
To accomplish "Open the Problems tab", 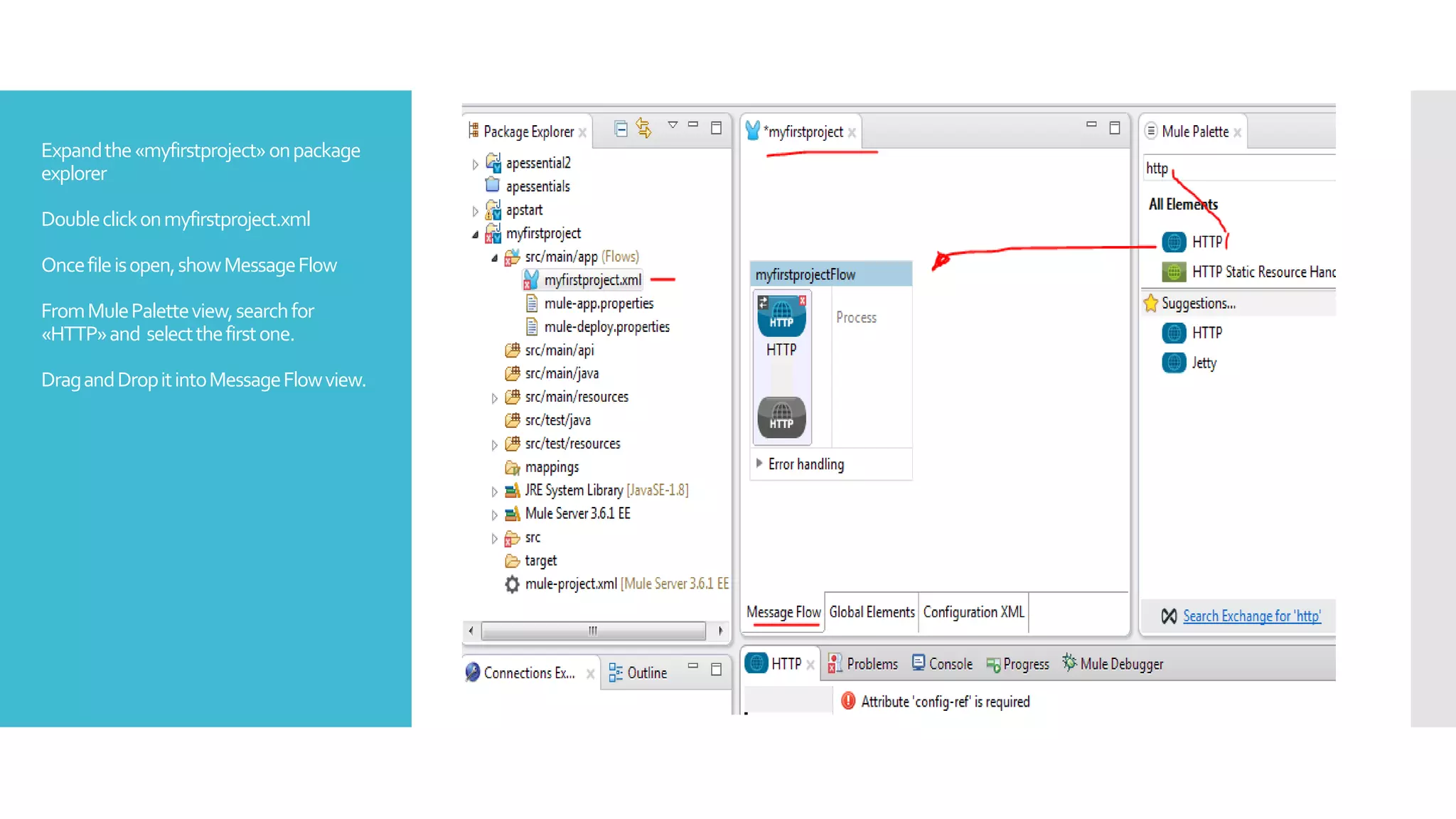I will (x=862, y=664).
